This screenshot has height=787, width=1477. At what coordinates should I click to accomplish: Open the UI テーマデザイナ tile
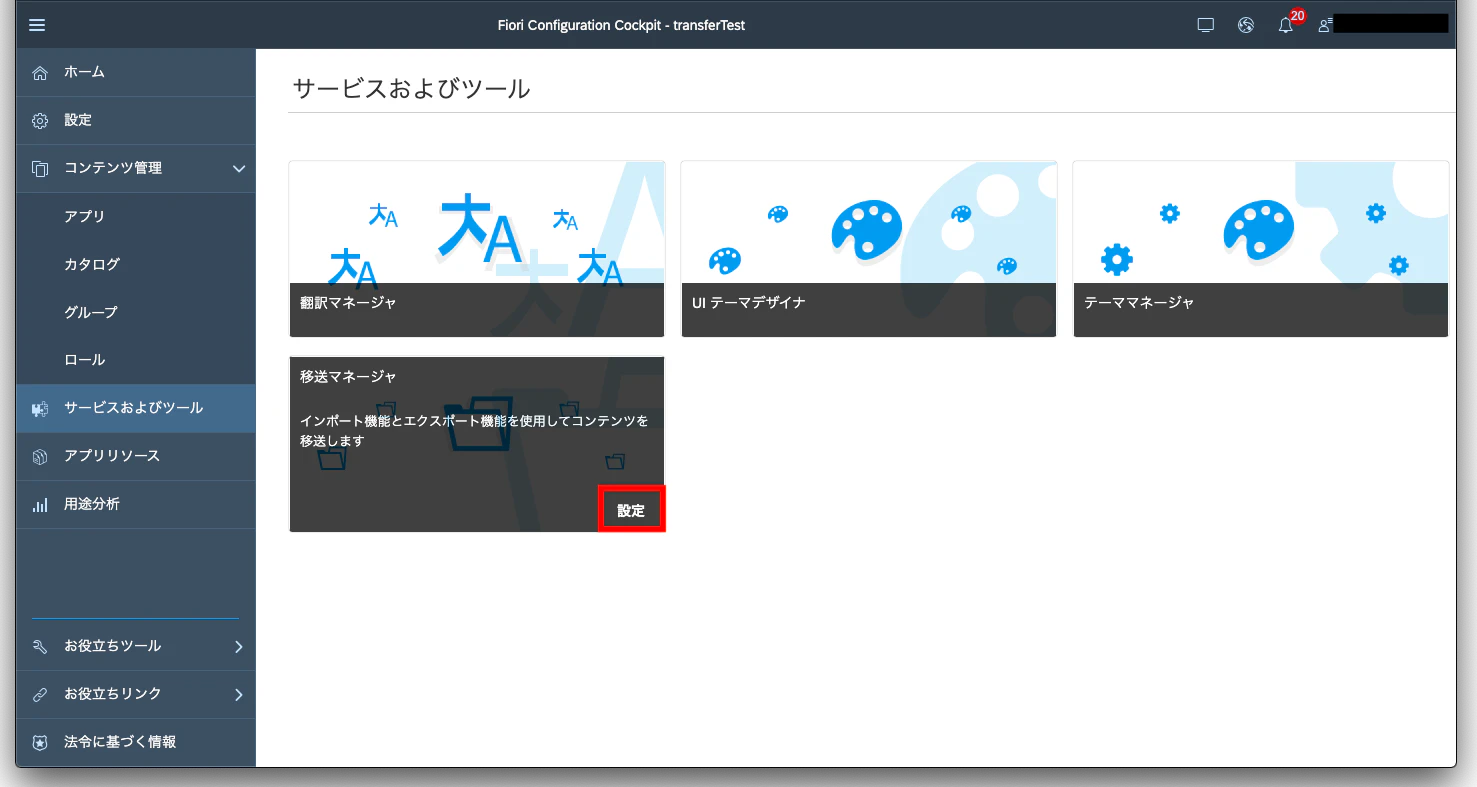869,249
